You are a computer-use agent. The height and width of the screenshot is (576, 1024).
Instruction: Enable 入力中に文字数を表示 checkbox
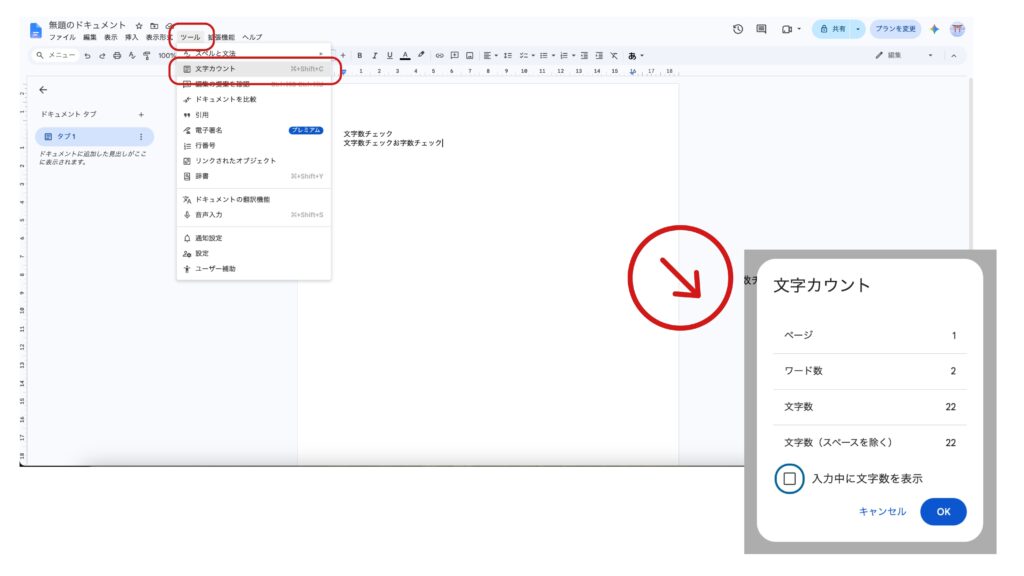pos(790,478)
